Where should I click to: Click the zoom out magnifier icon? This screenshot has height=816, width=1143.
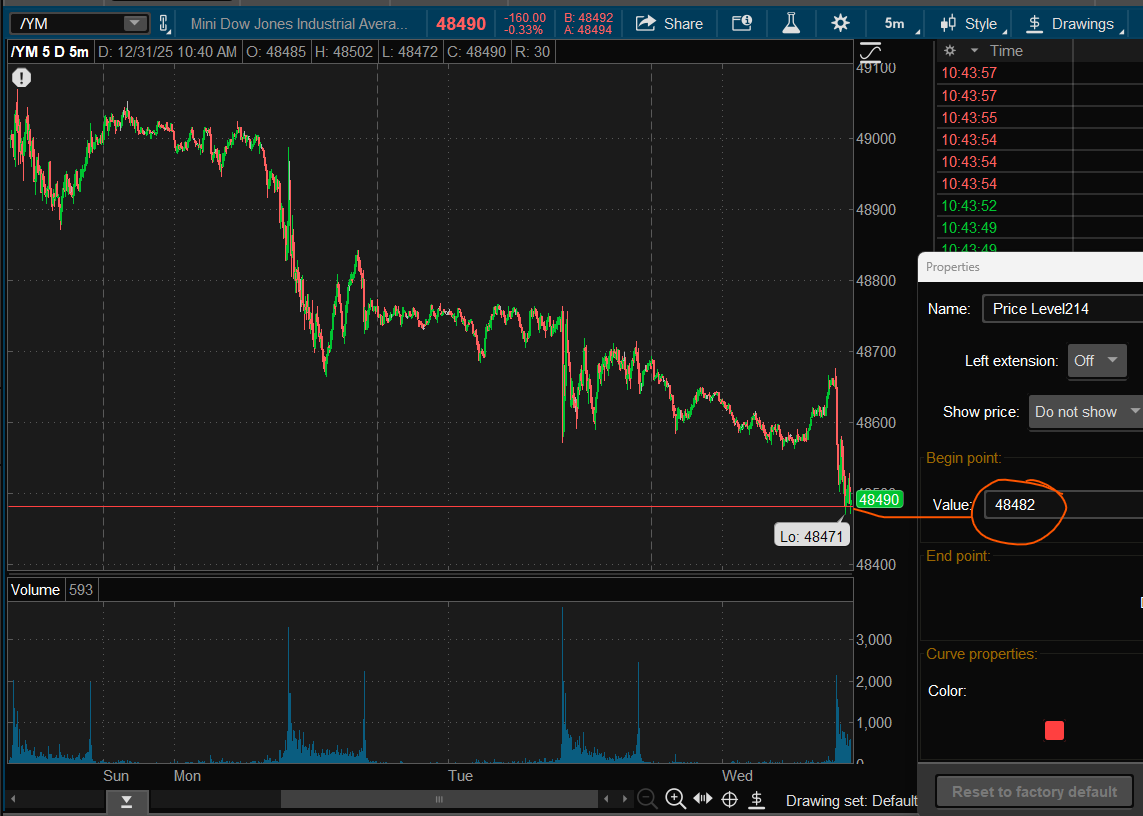(x=647, y=799)
